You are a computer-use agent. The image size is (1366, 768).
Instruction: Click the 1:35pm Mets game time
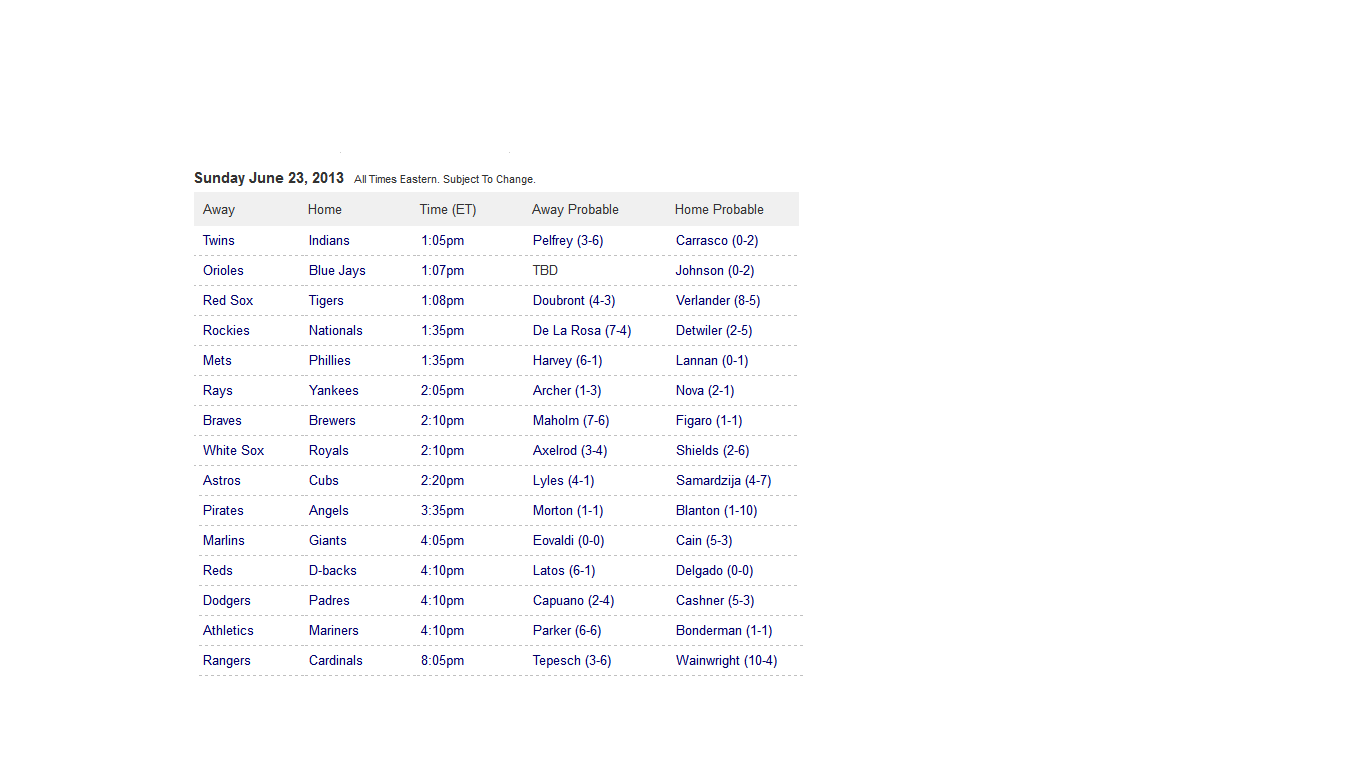[x=442, y=360]
